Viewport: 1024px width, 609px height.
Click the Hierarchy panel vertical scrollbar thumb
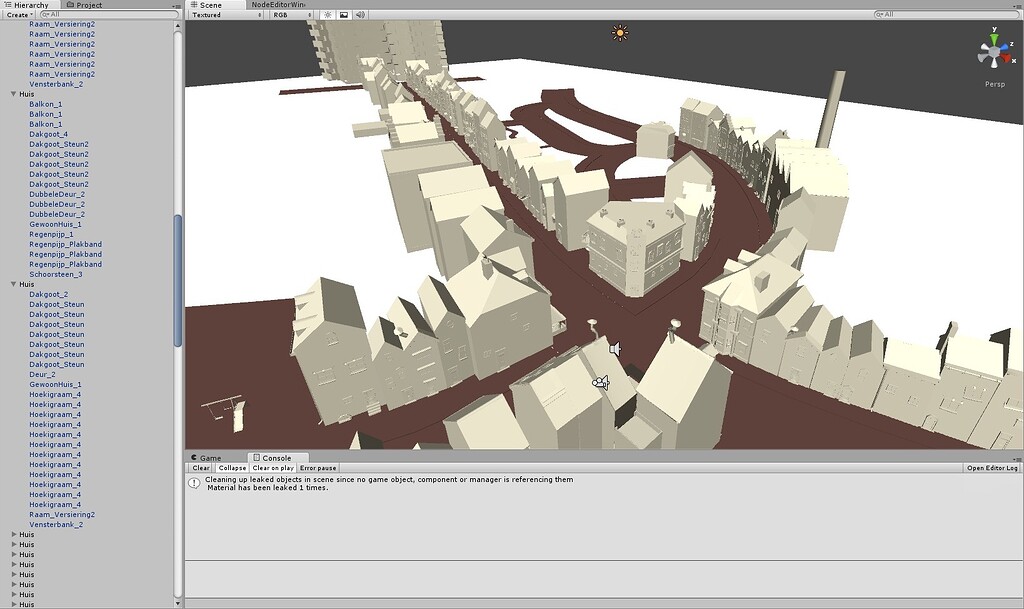click(178, 281)
